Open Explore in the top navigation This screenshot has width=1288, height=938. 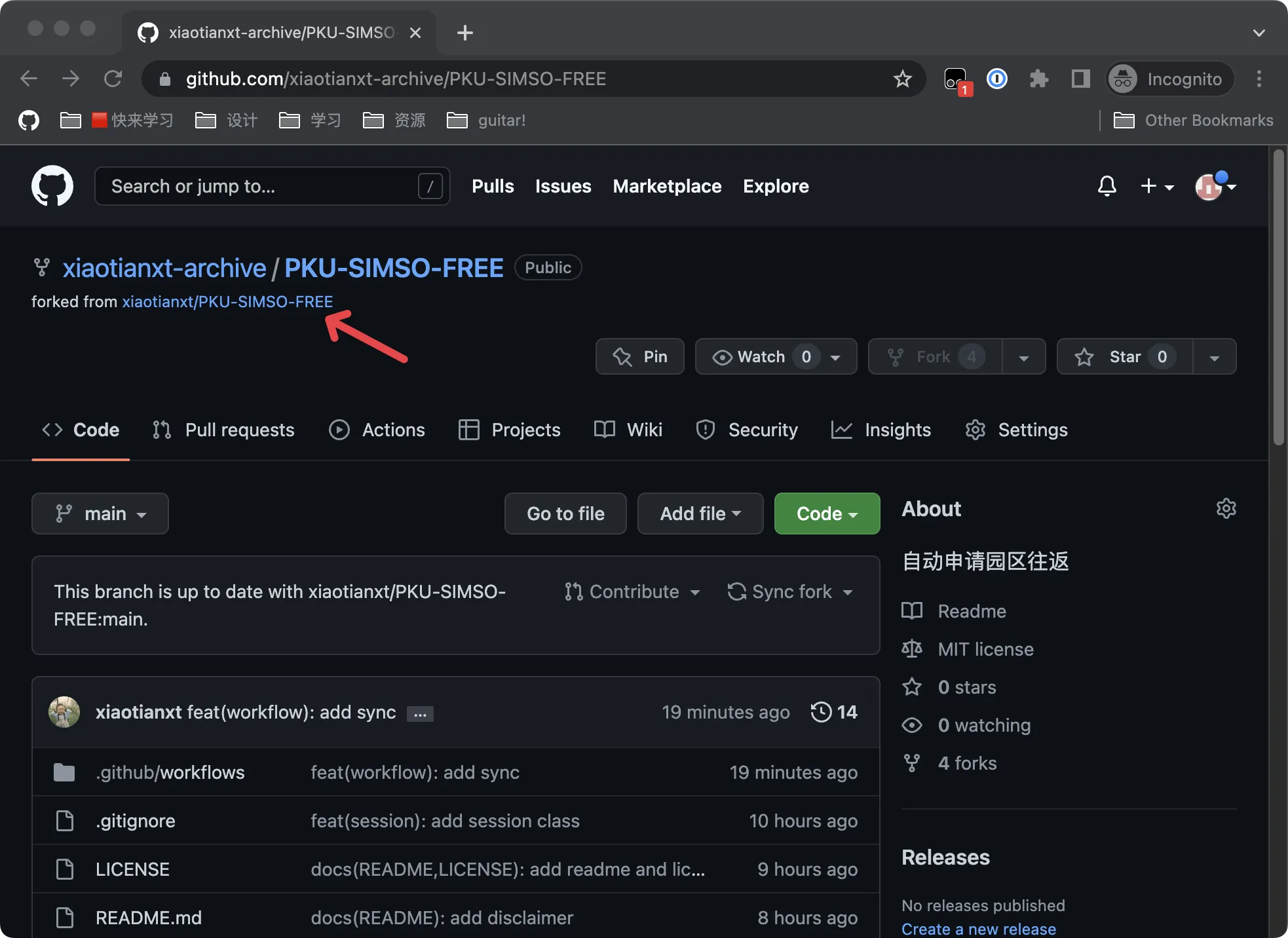point(776,187)
